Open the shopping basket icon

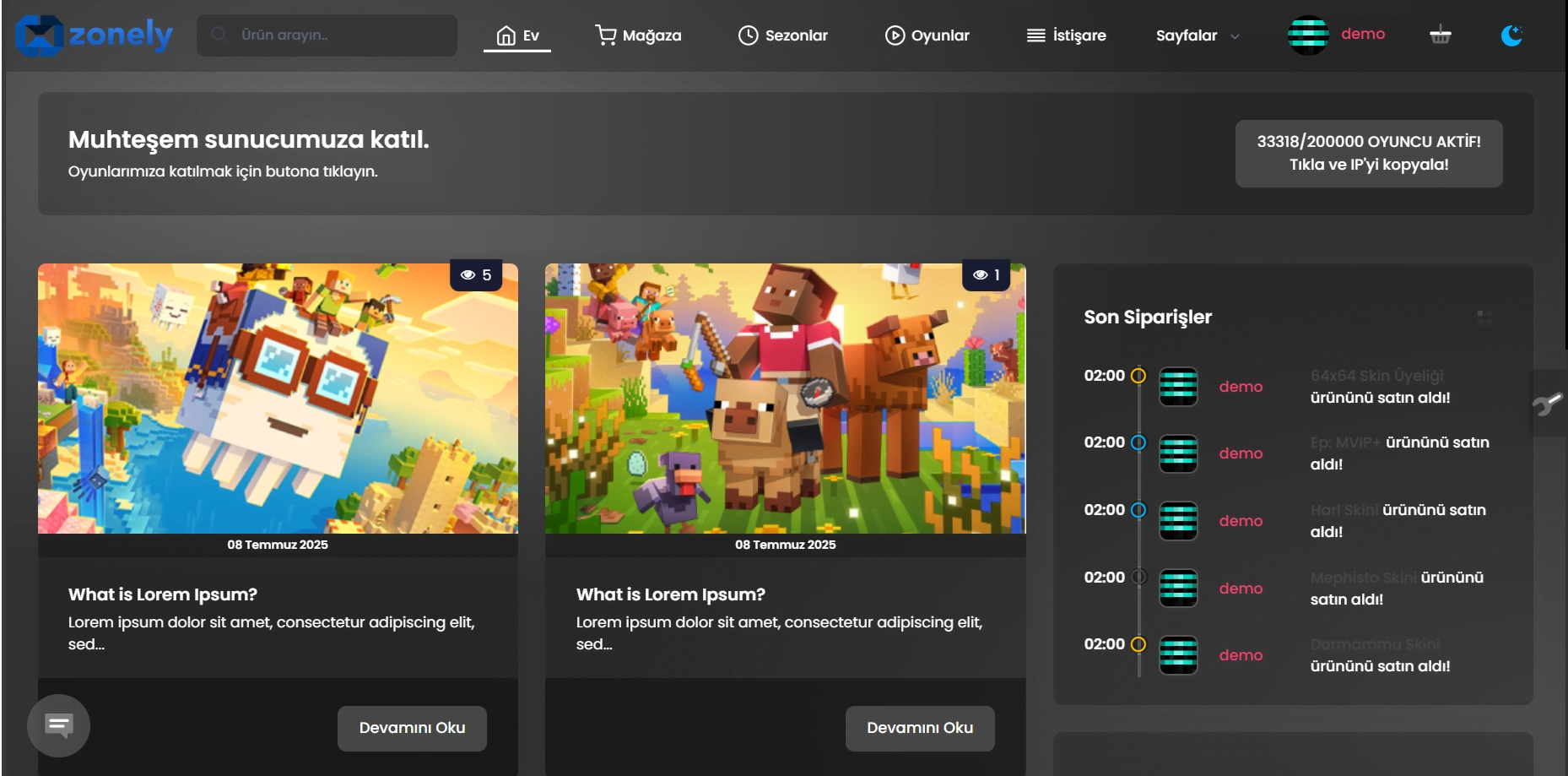click(1440, 35)
